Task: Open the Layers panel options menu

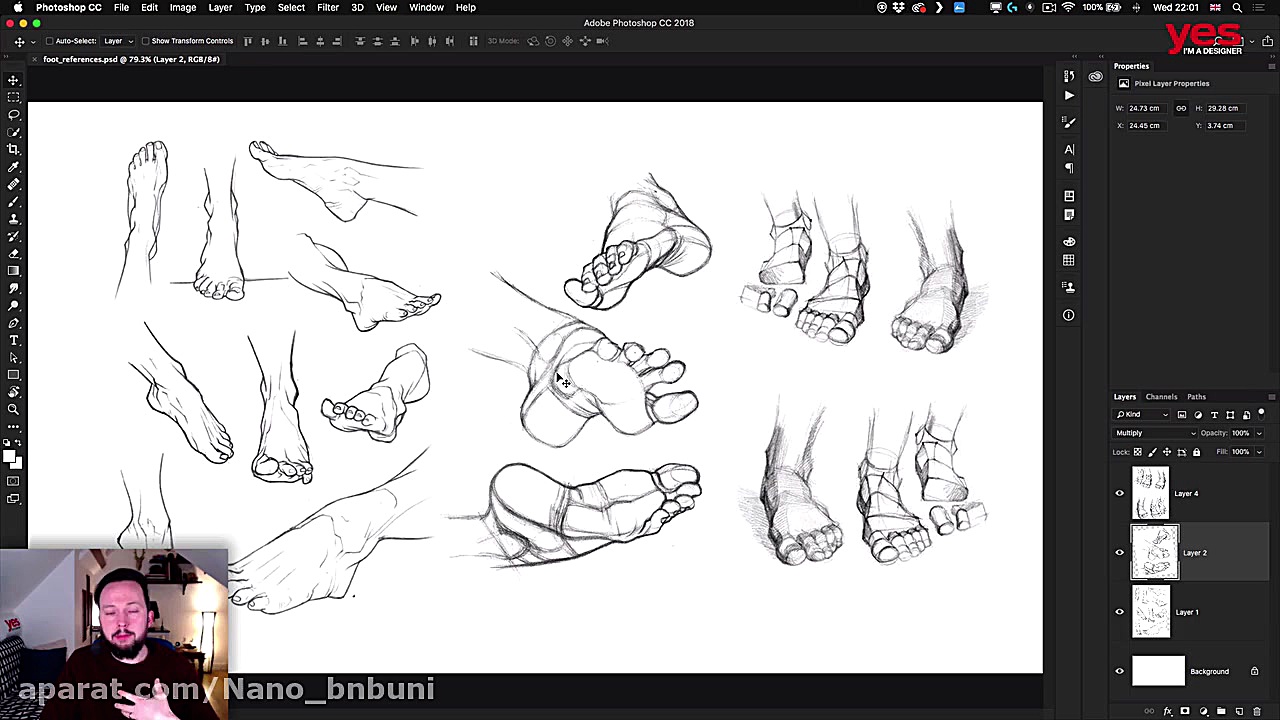Action: coord(1271,397)
